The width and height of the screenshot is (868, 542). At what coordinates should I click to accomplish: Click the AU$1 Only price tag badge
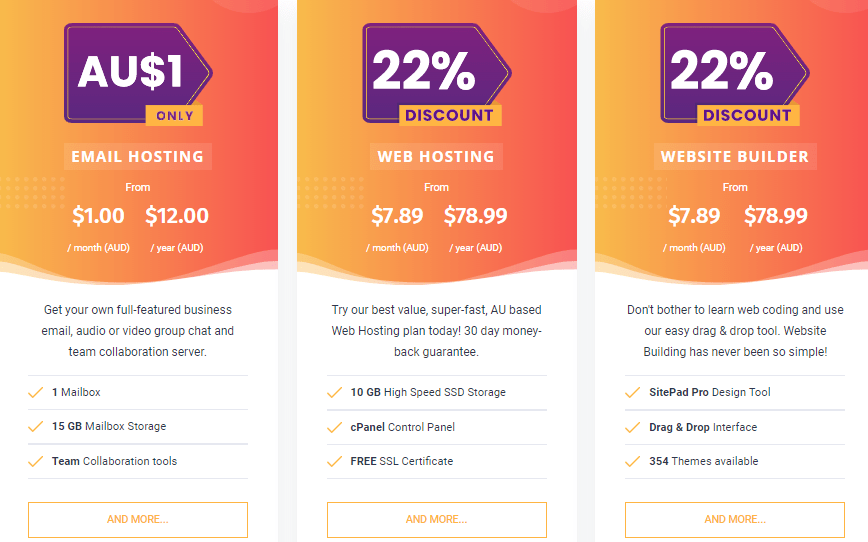click(138, 74)
